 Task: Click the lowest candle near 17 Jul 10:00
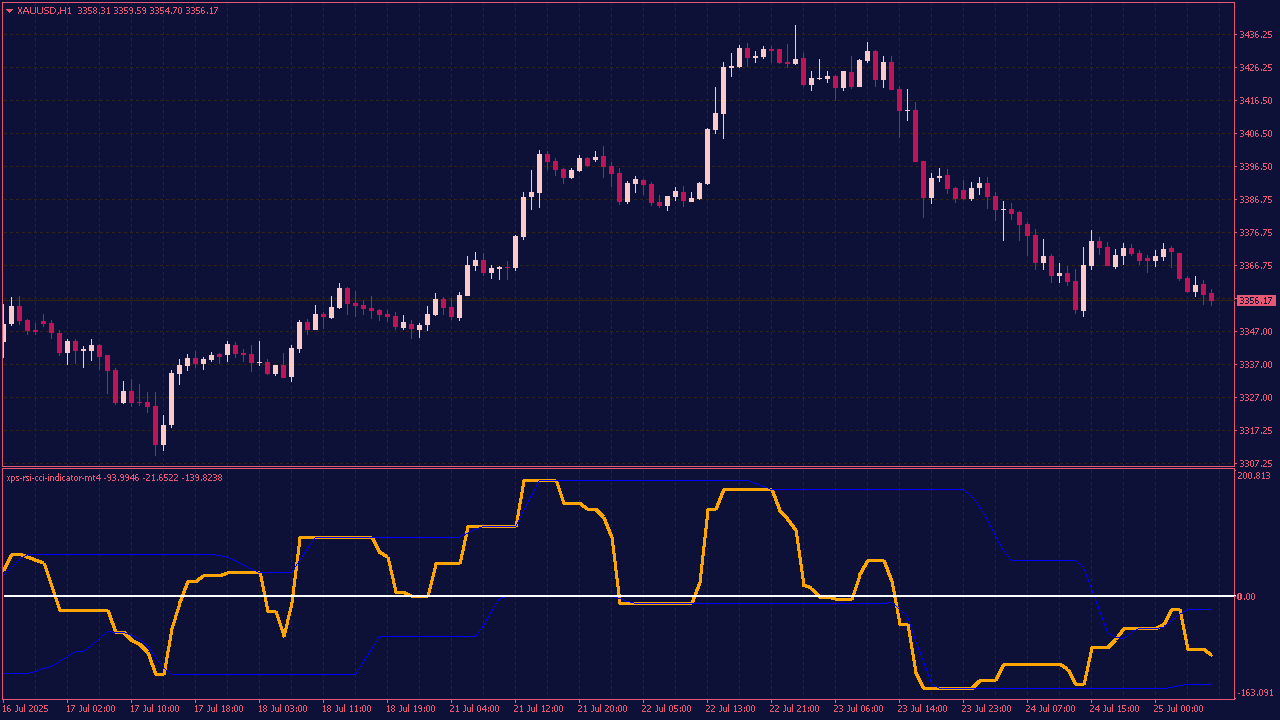coord(163,433)
